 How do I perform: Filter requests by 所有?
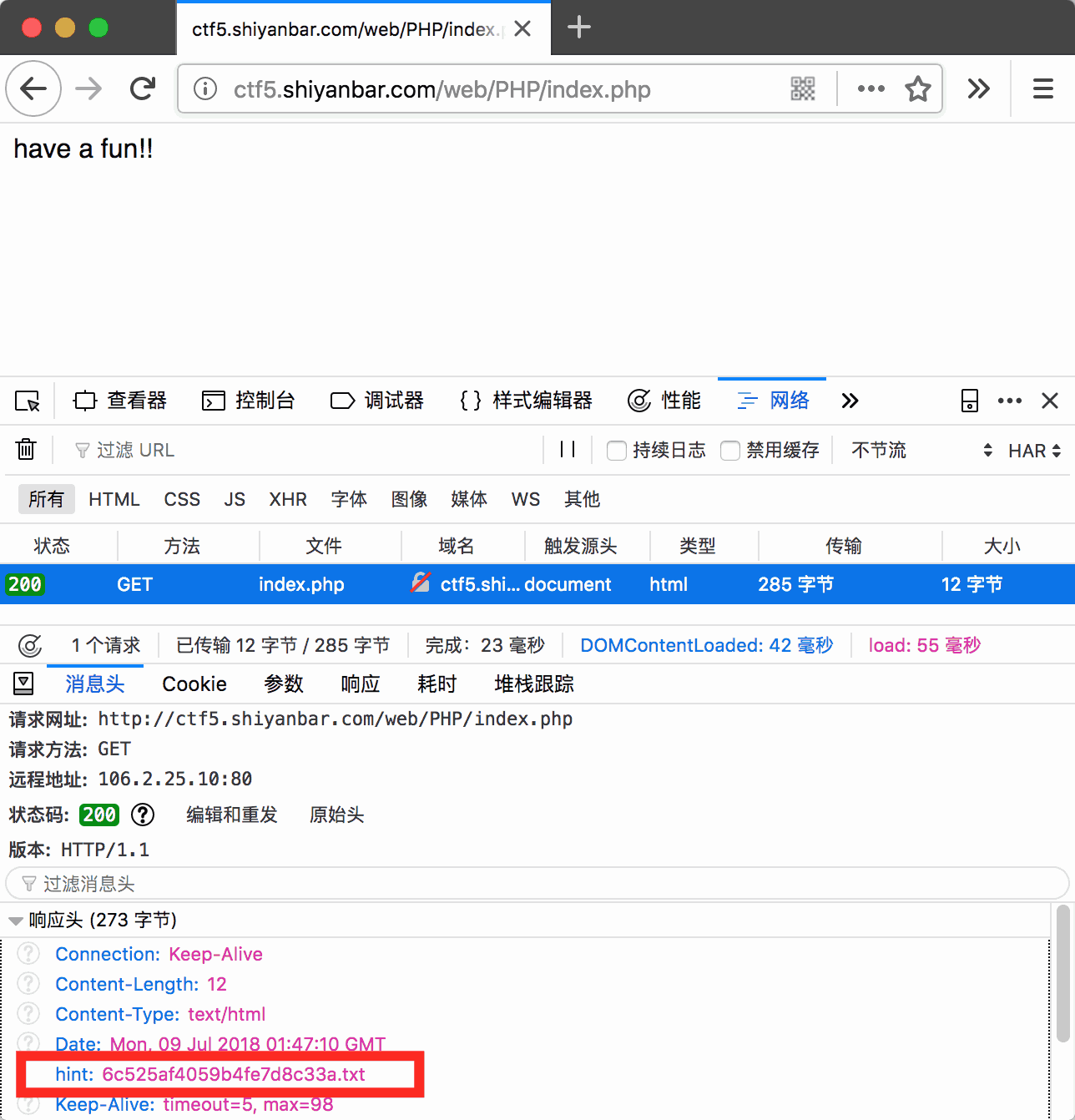[47, 499]
